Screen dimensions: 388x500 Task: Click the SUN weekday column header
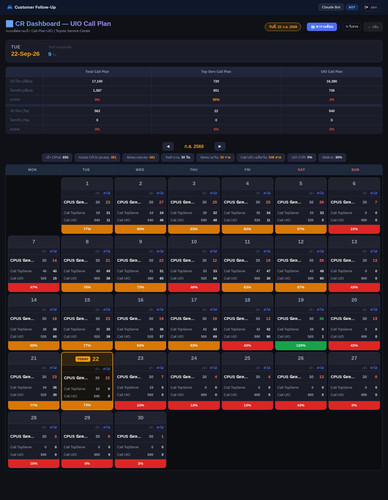(x=355, y=170)
